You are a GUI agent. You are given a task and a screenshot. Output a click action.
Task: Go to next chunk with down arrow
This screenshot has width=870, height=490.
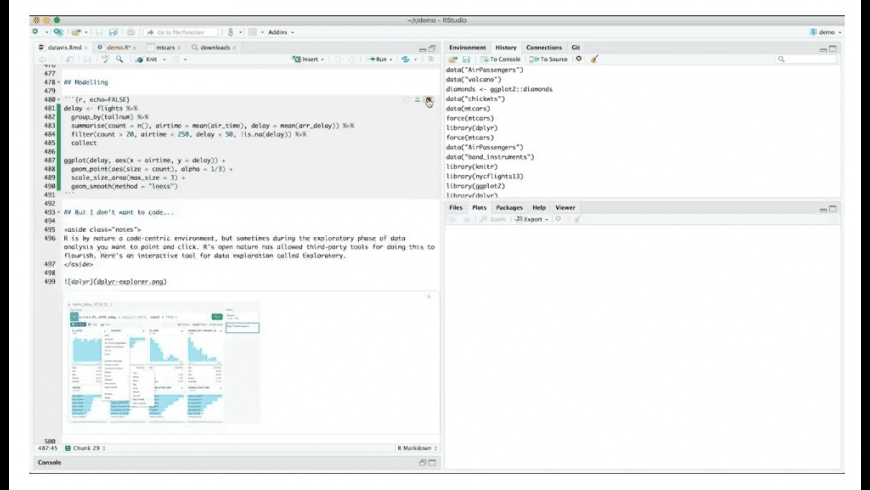[352, 59]
